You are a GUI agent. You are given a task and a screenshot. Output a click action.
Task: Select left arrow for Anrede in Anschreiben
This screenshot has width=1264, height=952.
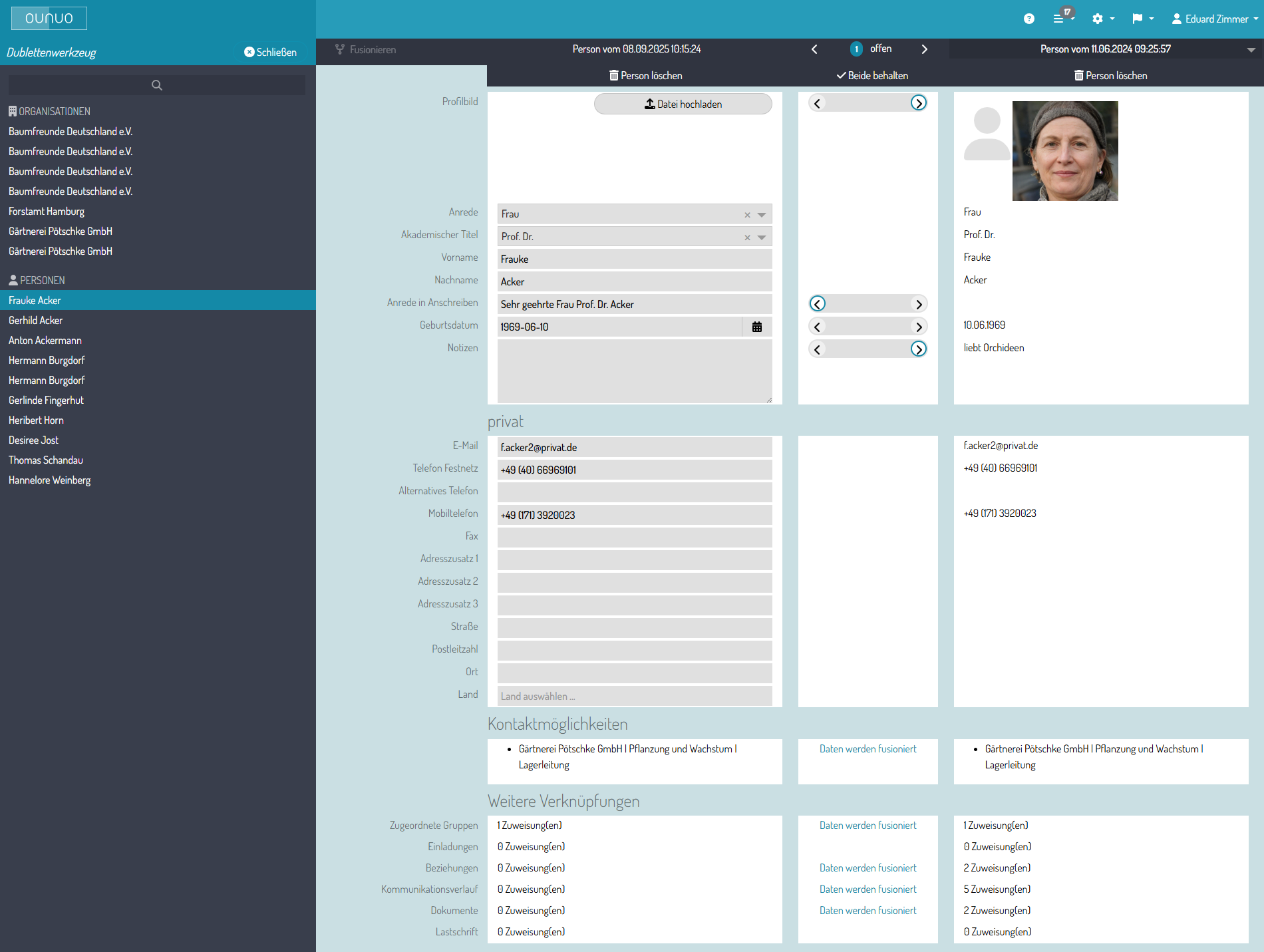[x=818, y=304]
